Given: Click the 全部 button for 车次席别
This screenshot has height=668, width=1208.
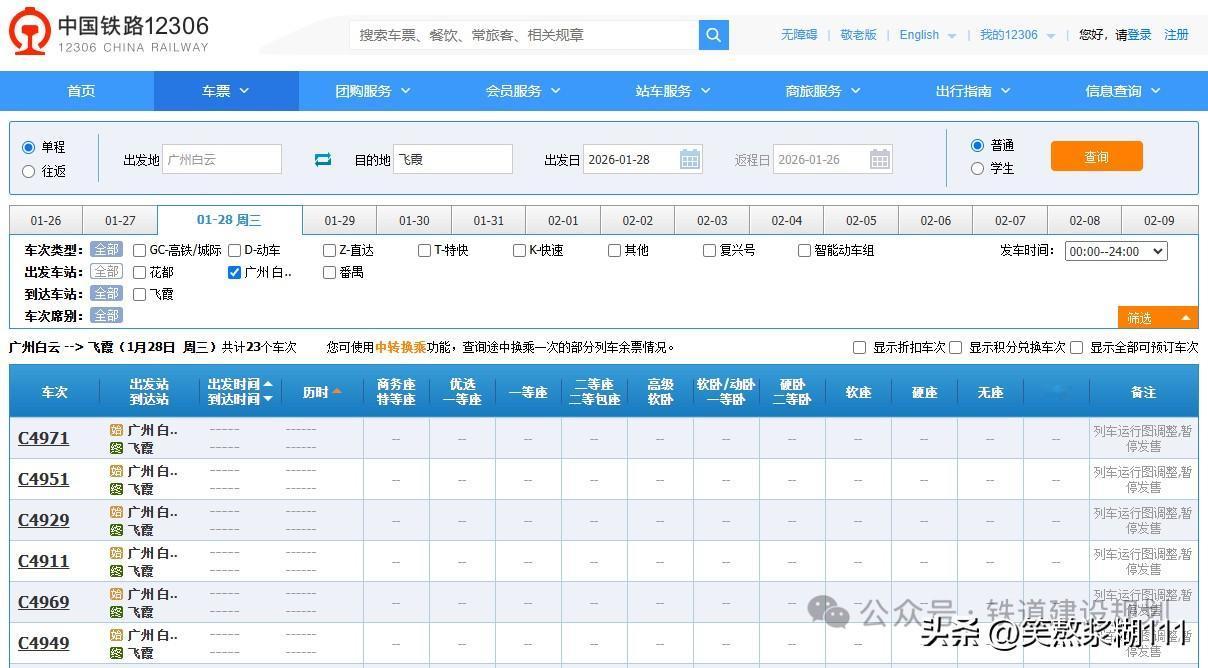Looking at the screenshot, I should coord(106,316).
